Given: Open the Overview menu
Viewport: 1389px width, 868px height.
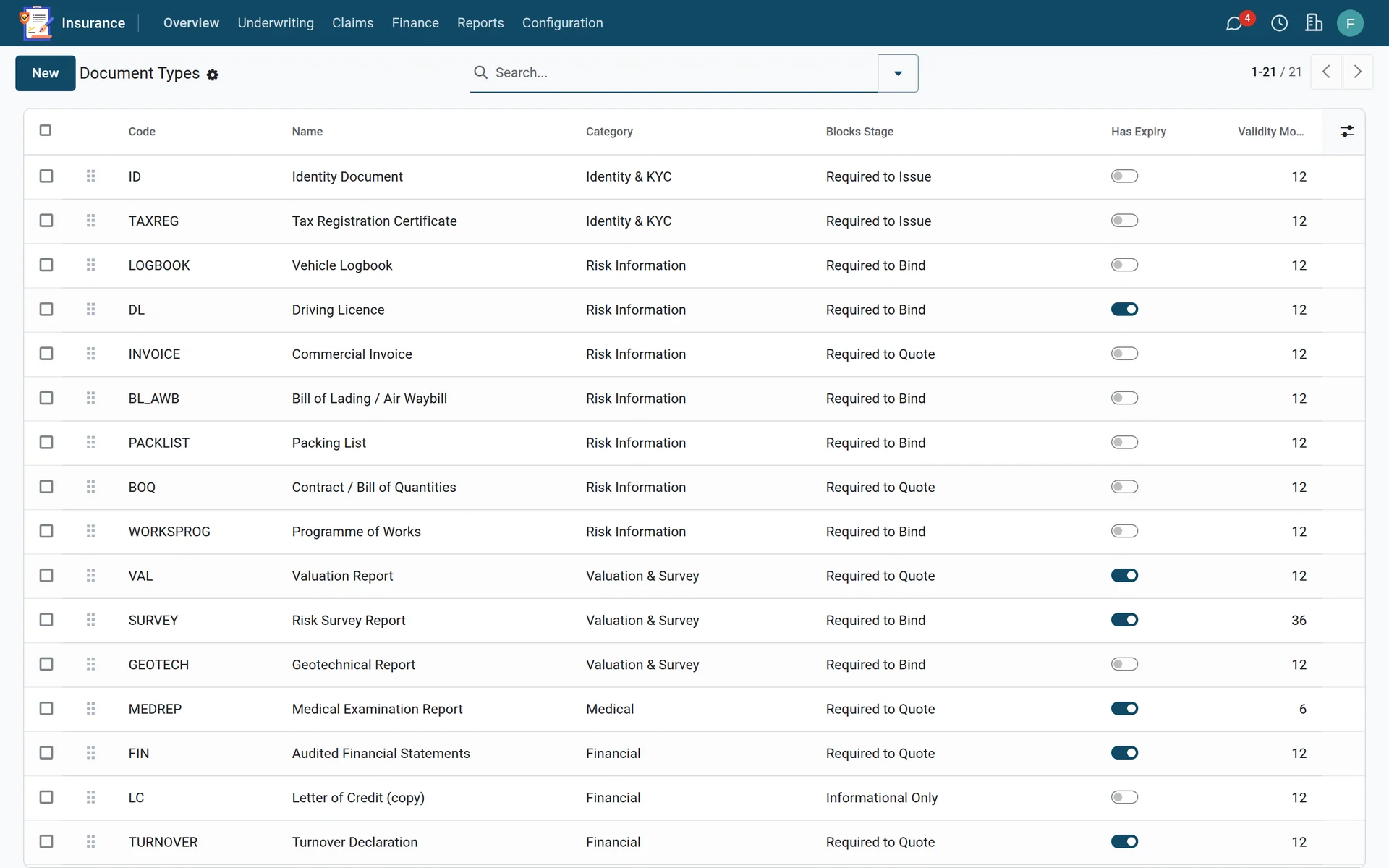Looking at the screenshot, I should pos(191,23).
